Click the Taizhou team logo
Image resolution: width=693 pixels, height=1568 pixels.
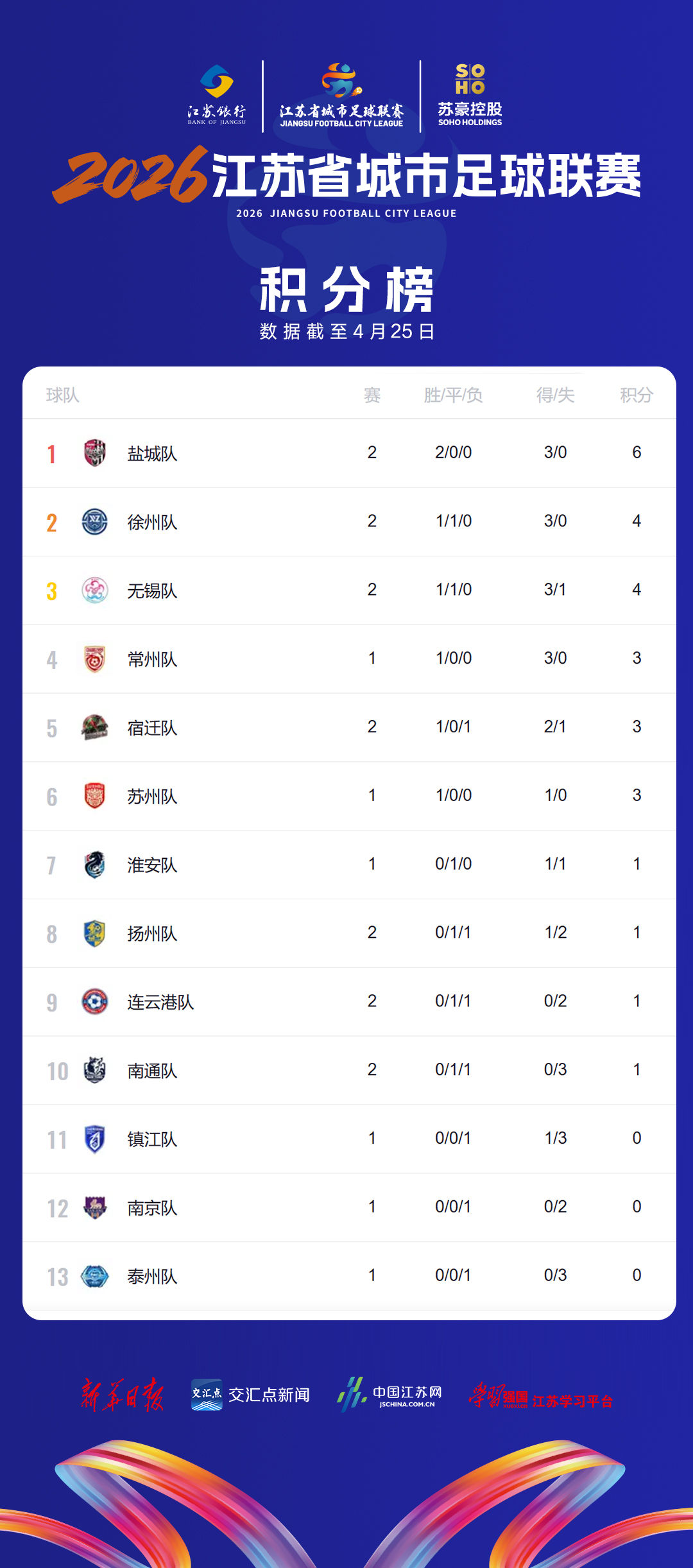click(95, 1276)
